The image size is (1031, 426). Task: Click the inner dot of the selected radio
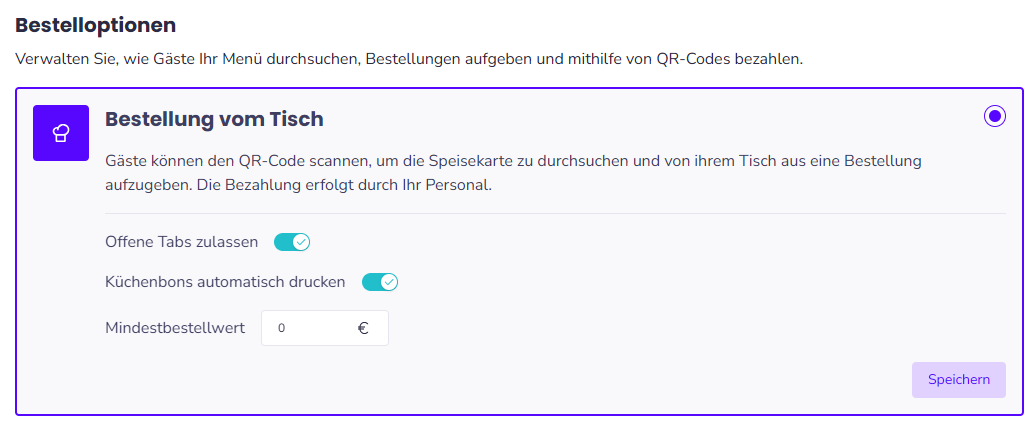(995, 116)
